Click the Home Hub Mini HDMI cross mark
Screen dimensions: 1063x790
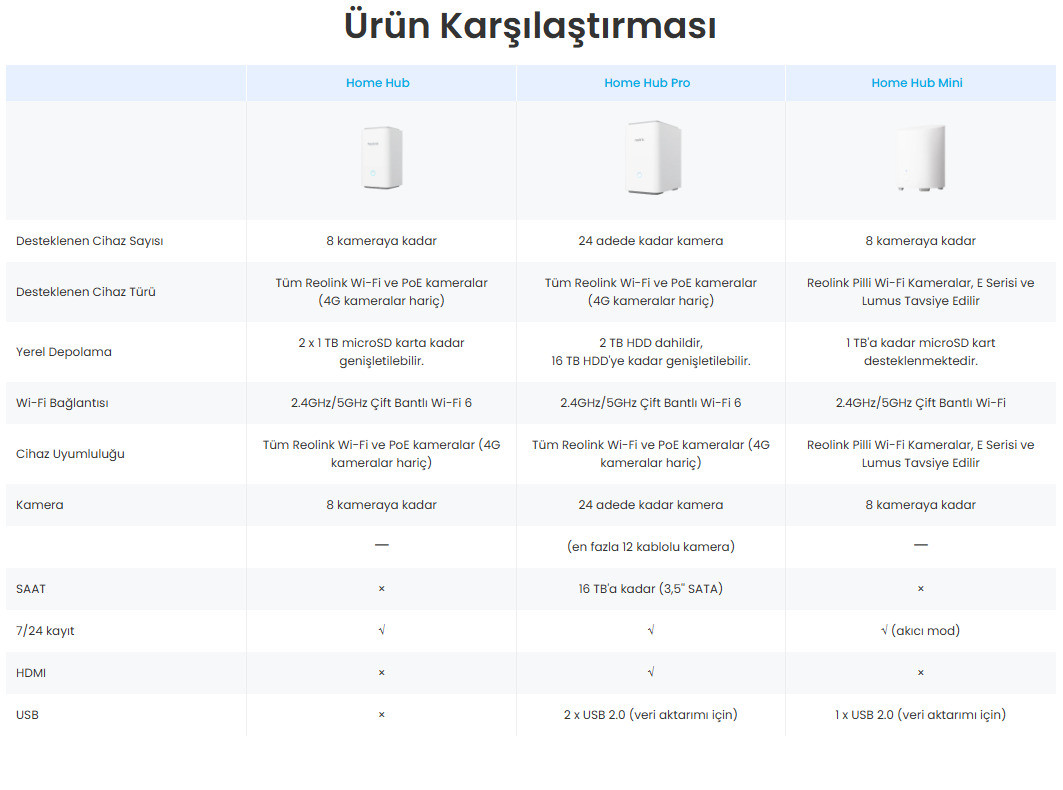point(921,673)
